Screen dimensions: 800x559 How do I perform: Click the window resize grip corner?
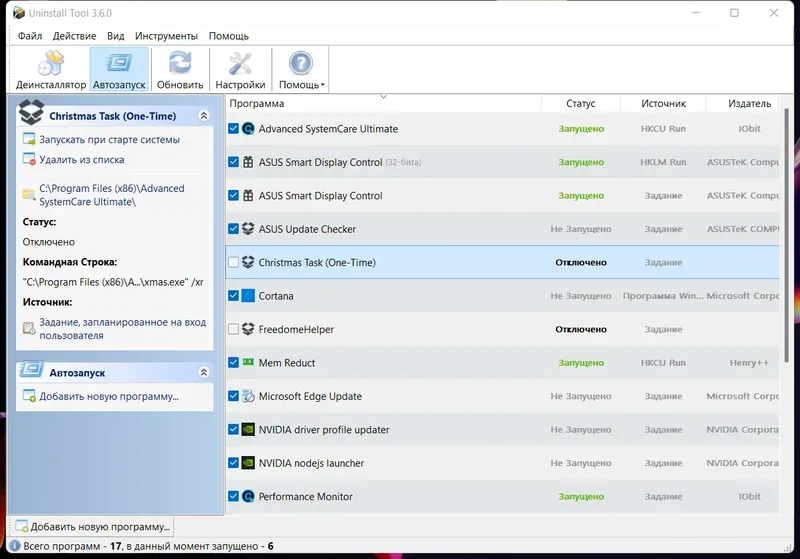pos(788,547)
